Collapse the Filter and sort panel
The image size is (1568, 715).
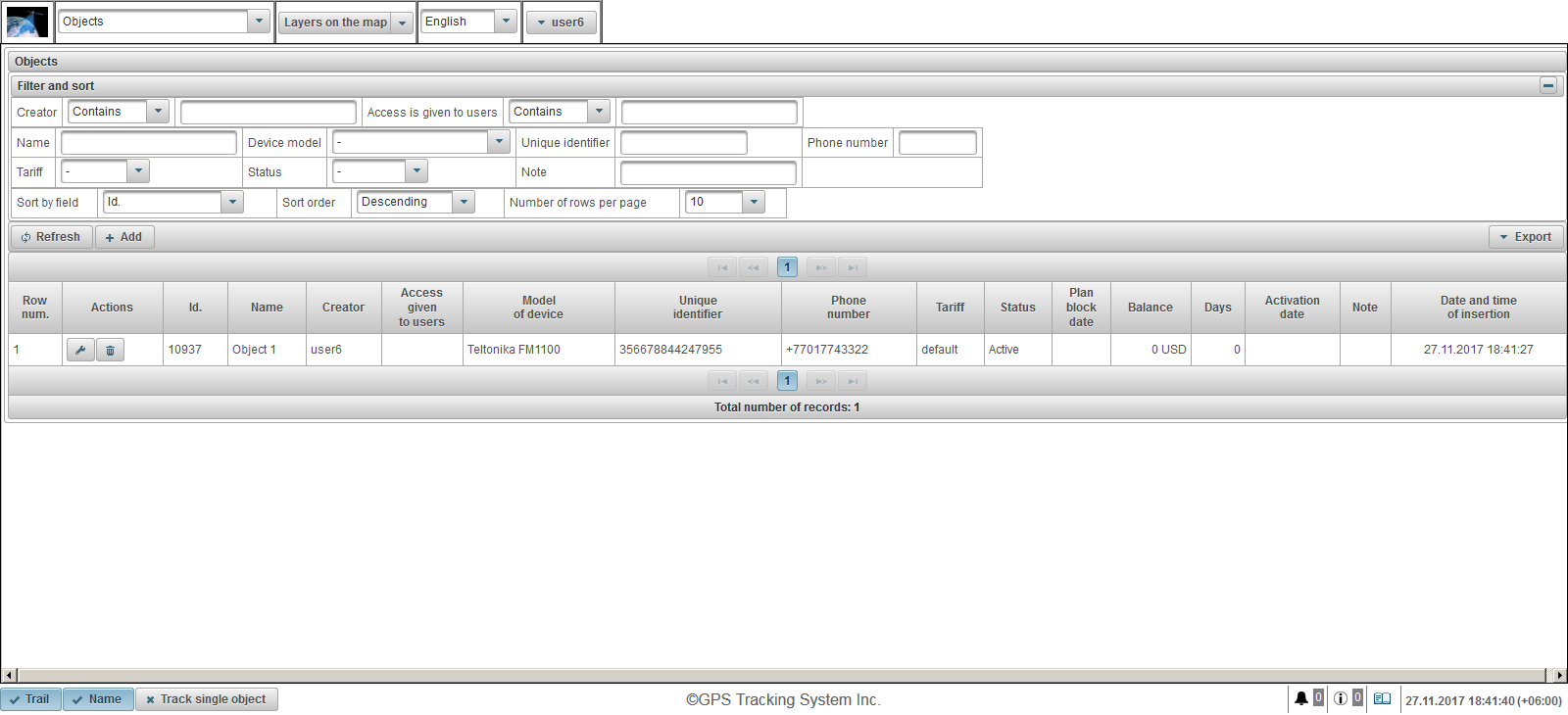[1547, 85]
